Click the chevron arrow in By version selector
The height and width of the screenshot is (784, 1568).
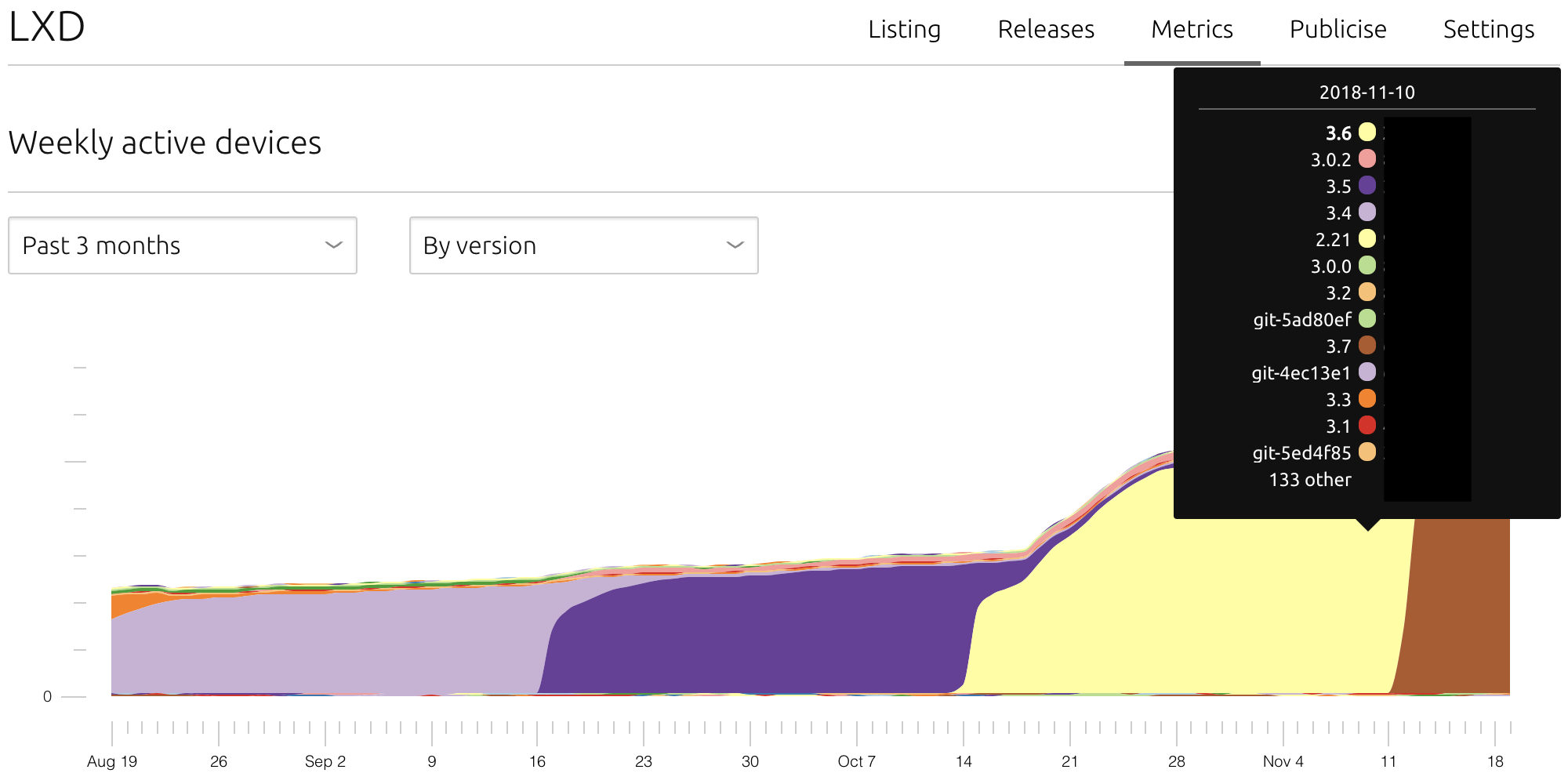click(735, 245)
